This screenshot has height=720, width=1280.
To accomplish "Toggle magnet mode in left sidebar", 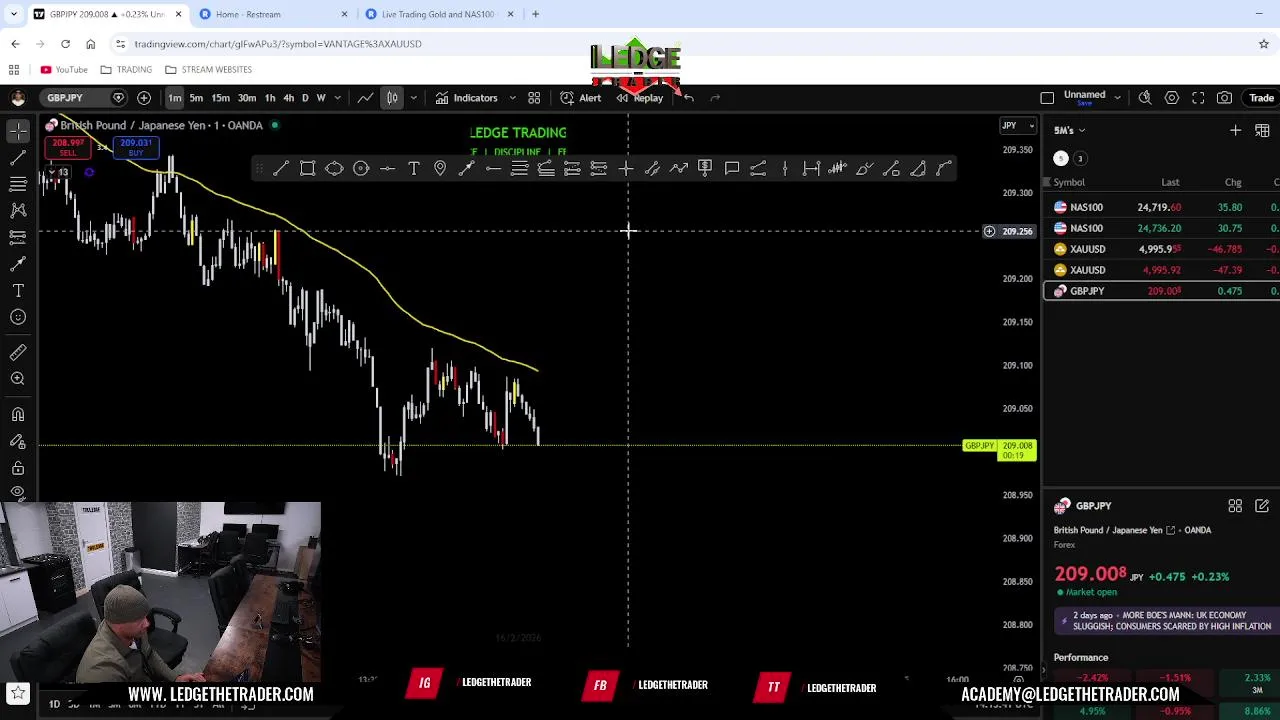I will point(18,414).
